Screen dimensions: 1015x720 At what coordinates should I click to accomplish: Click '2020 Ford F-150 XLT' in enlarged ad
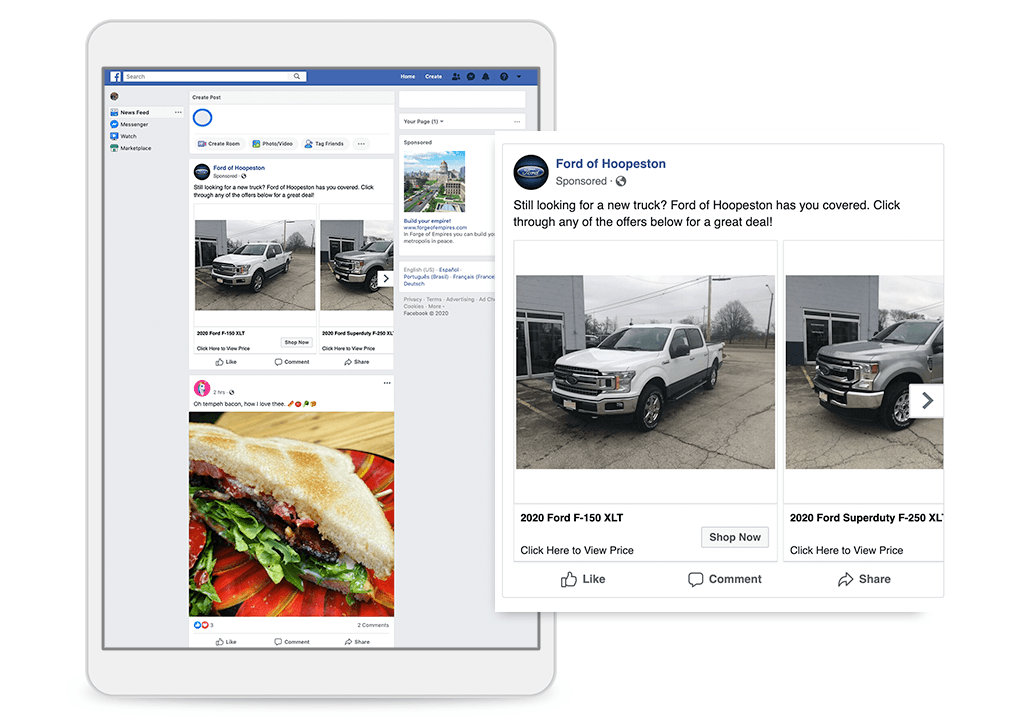tap(572, 518)
